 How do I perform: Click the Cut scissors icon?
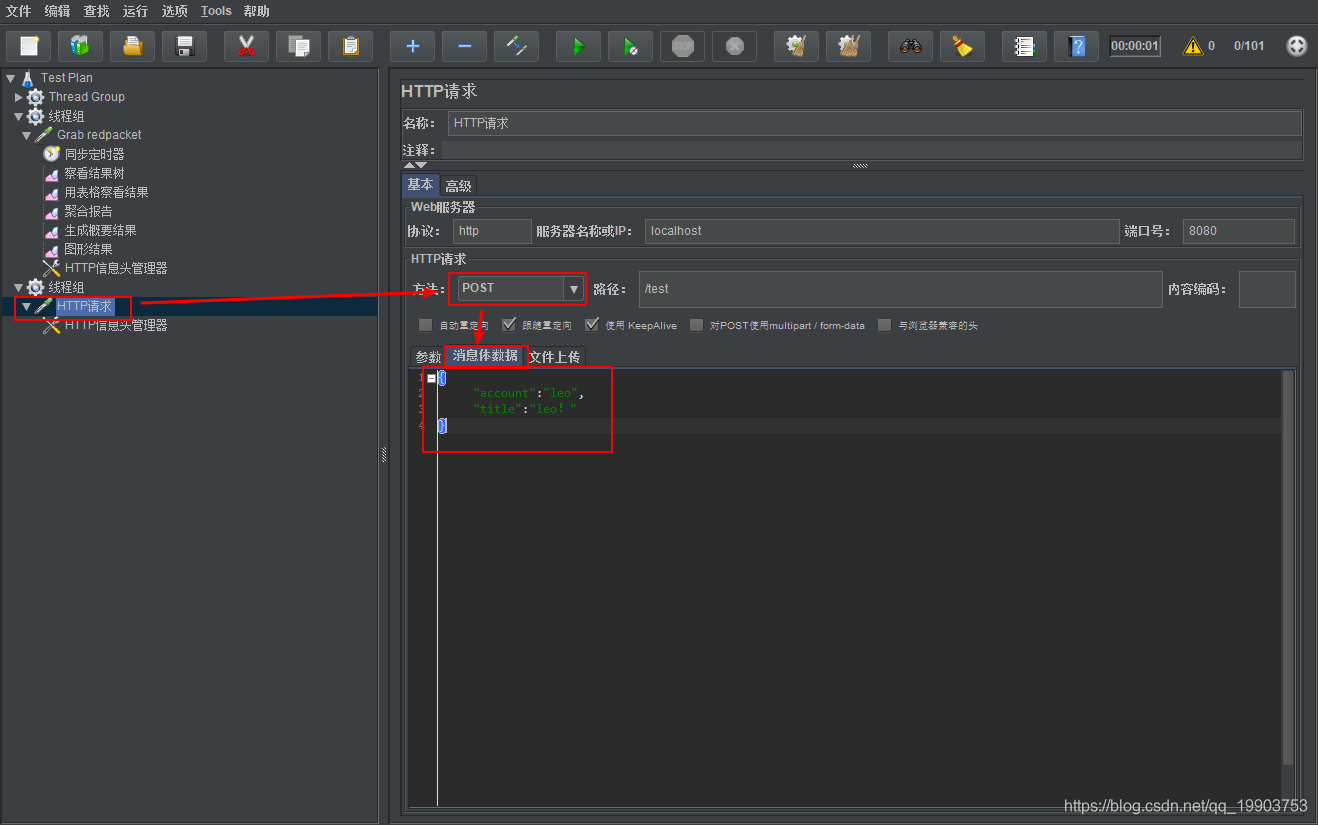(x=246, y=46)
